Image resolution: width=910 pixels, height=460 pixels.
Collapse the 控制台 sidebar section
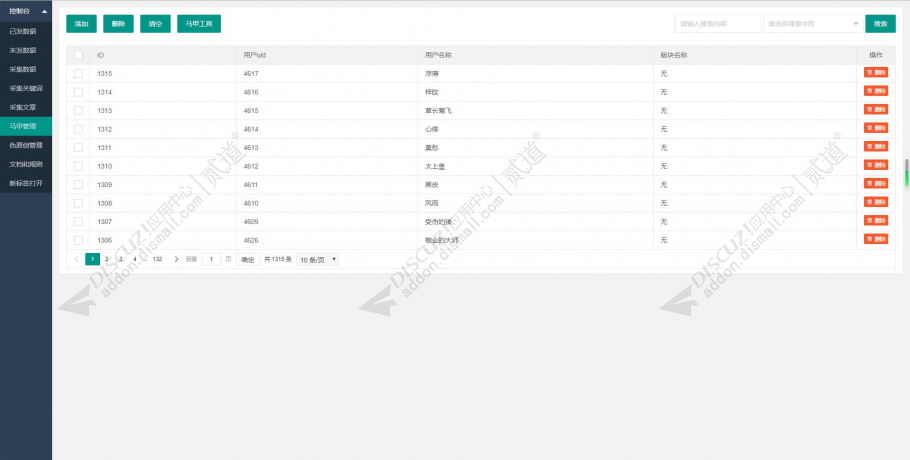point(26,11)
